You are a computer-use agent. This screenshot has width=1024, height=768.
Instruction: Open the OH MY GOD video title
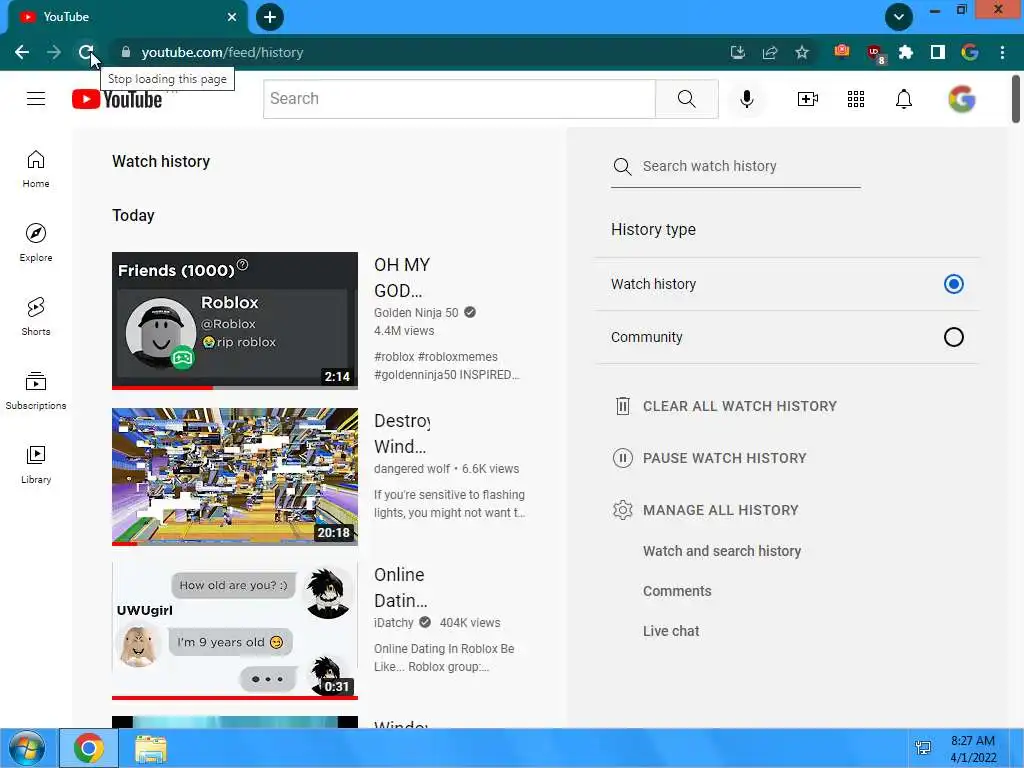click(402, 278)
